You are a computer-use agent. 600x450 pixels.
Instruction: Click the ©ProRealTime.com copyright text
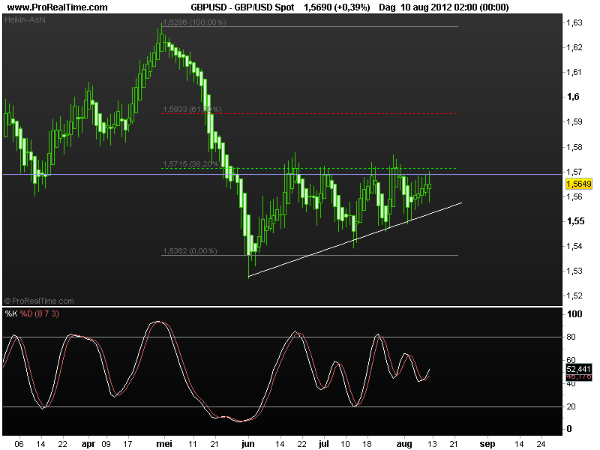click(x=39, y=301)
